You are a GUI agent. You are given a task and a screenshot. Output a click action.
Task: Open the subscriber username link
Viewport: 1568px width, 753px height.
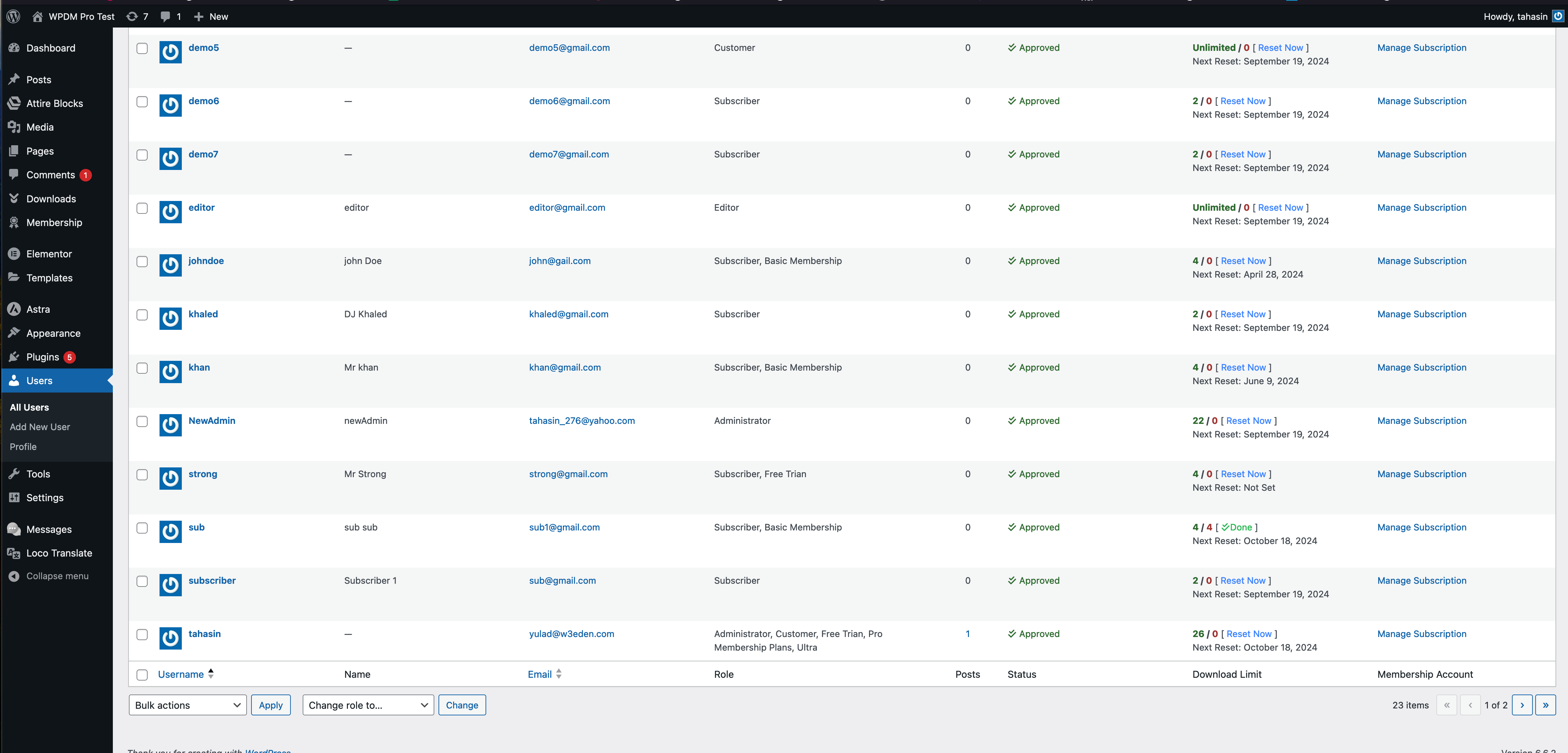(x=212, y=580)
